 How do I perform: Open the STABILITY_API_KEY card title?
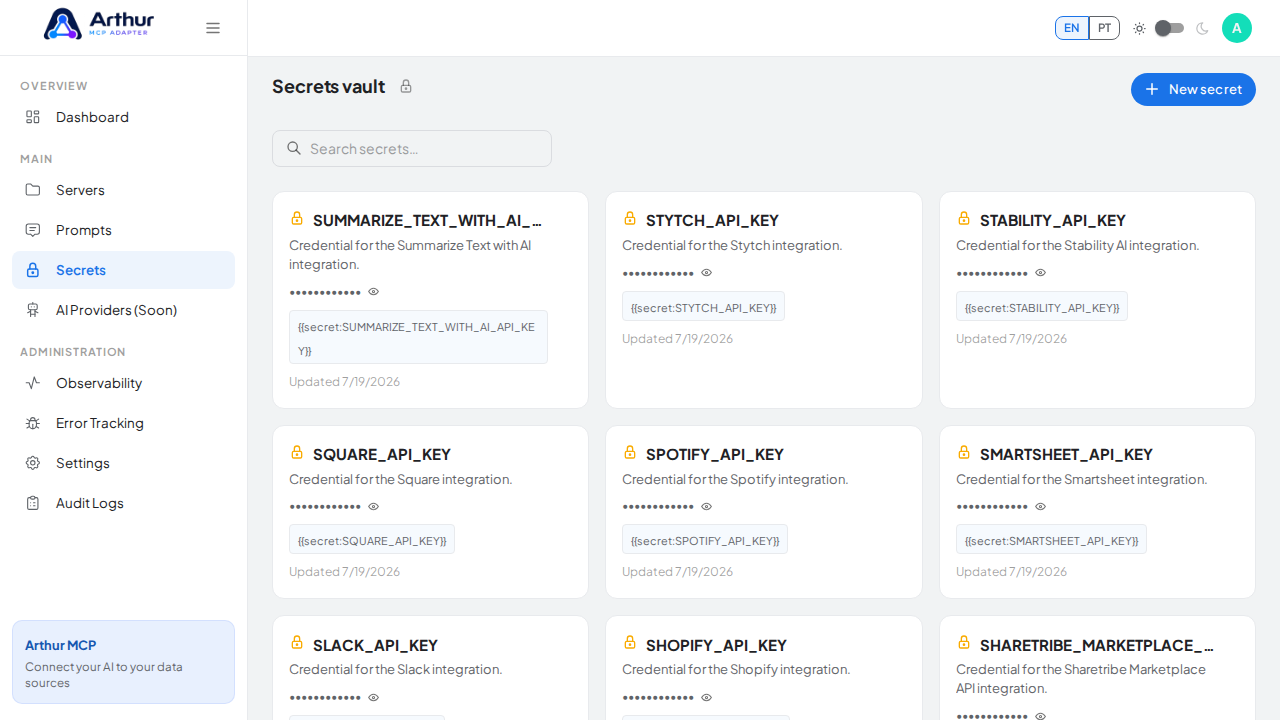coord(1053,220)
